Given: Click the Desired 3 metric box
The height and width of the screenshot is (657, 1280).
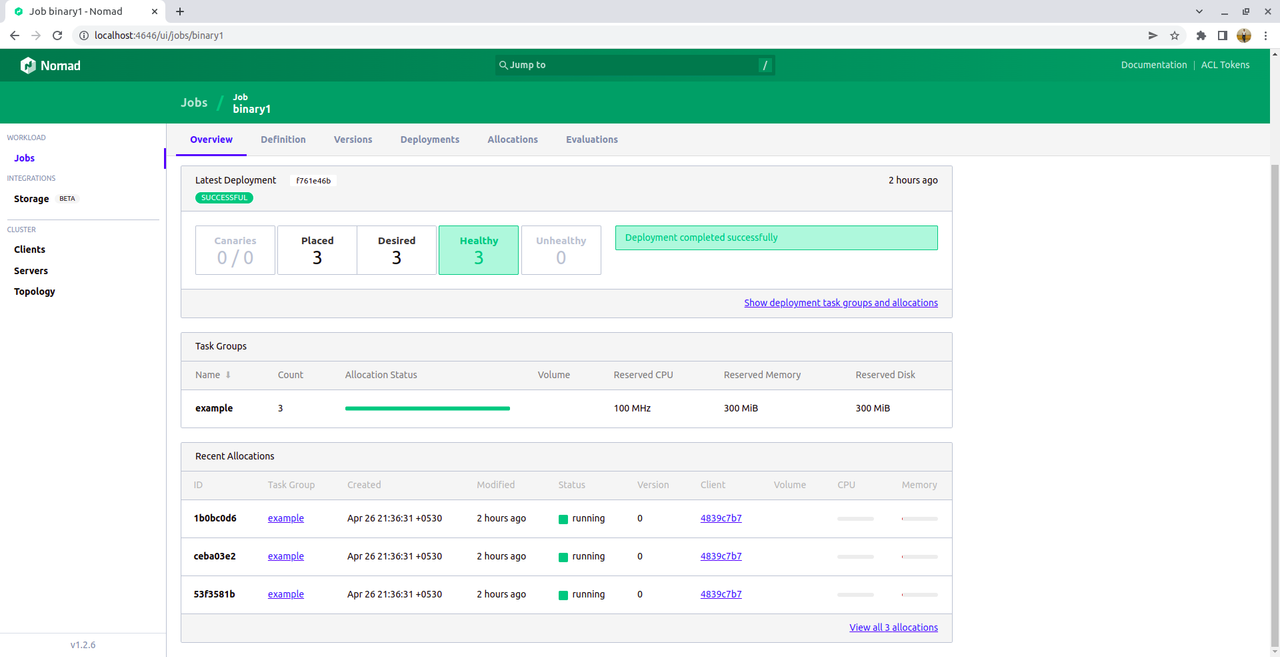Looking at the screenshot, I should tap(397, 250).
